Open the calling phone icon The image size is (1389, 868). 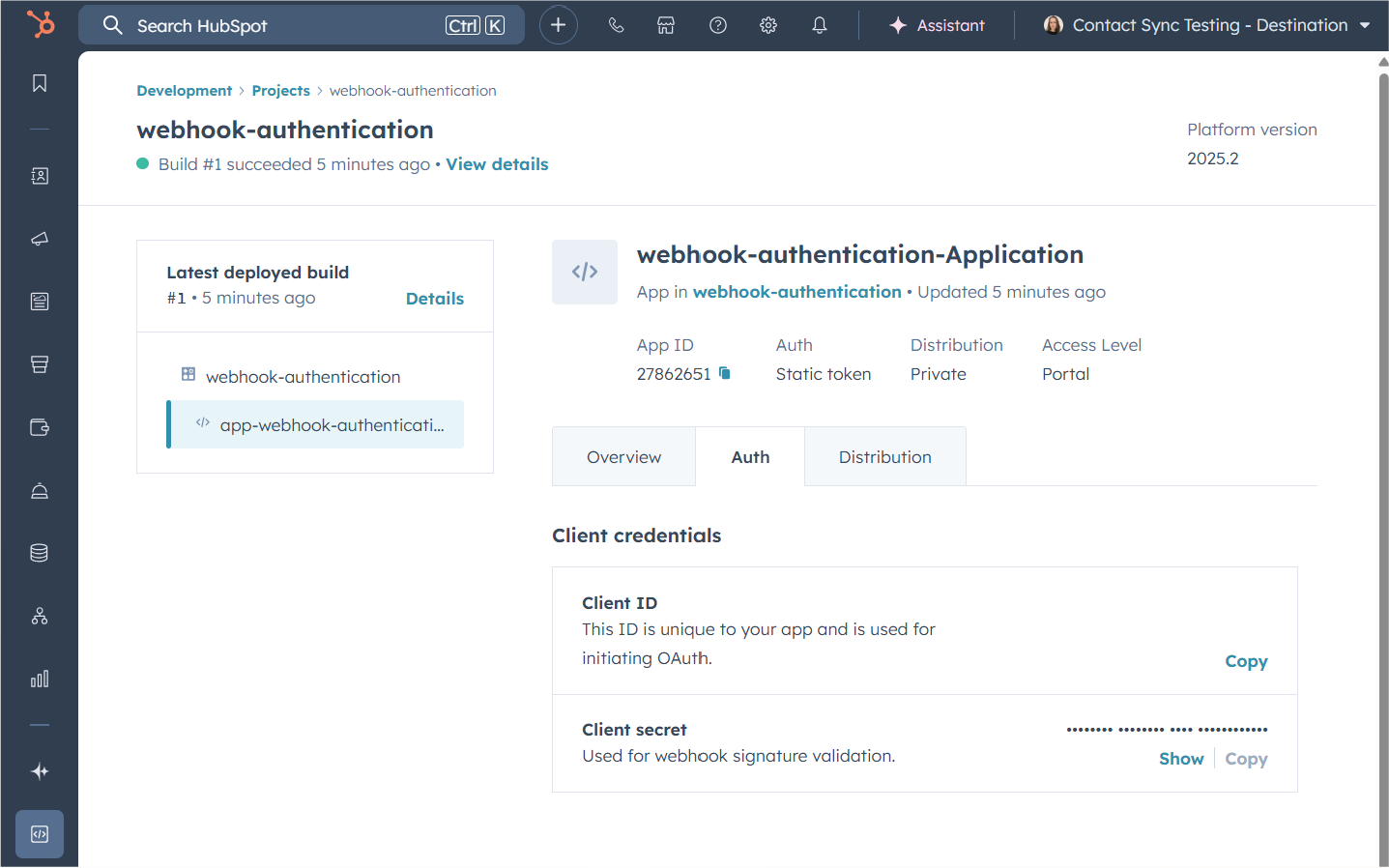coord(616,26)
